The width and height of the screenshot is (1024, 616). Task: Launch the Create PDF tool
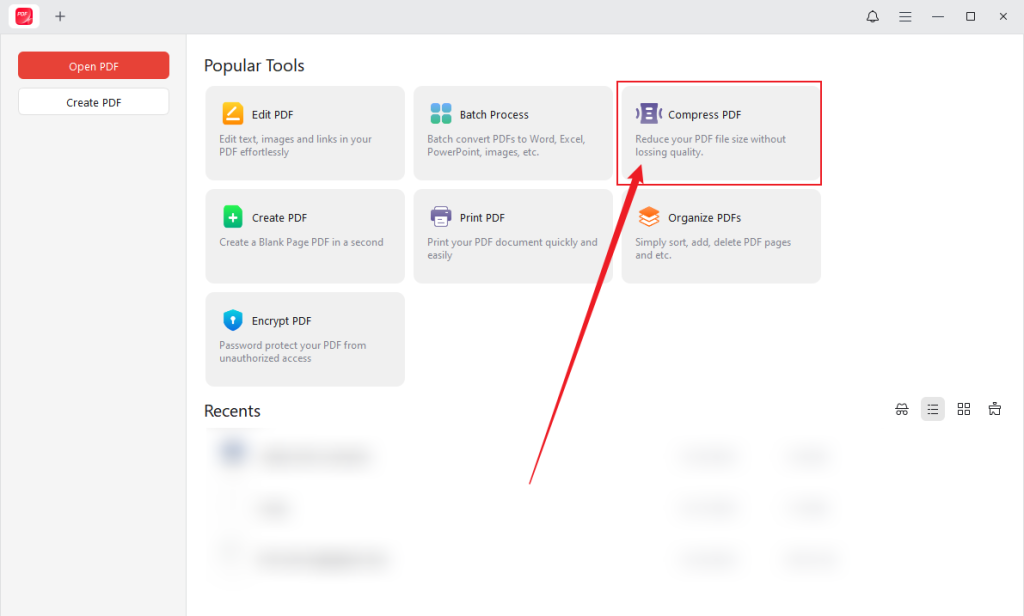pos(304,236)
